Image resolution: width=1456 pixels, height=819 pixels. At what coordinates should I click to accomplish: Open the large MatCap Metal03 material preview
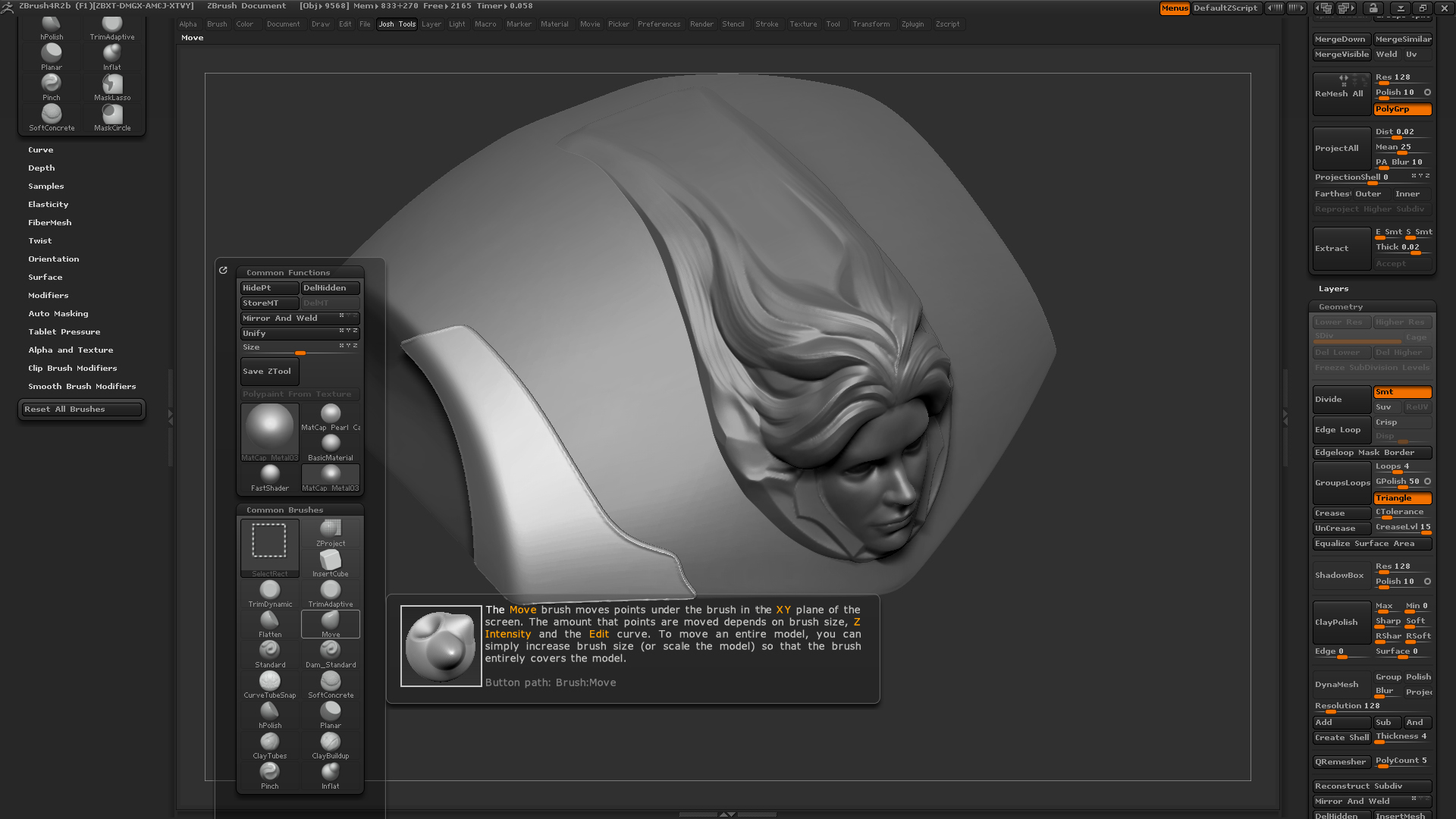[x=269, y=431]
